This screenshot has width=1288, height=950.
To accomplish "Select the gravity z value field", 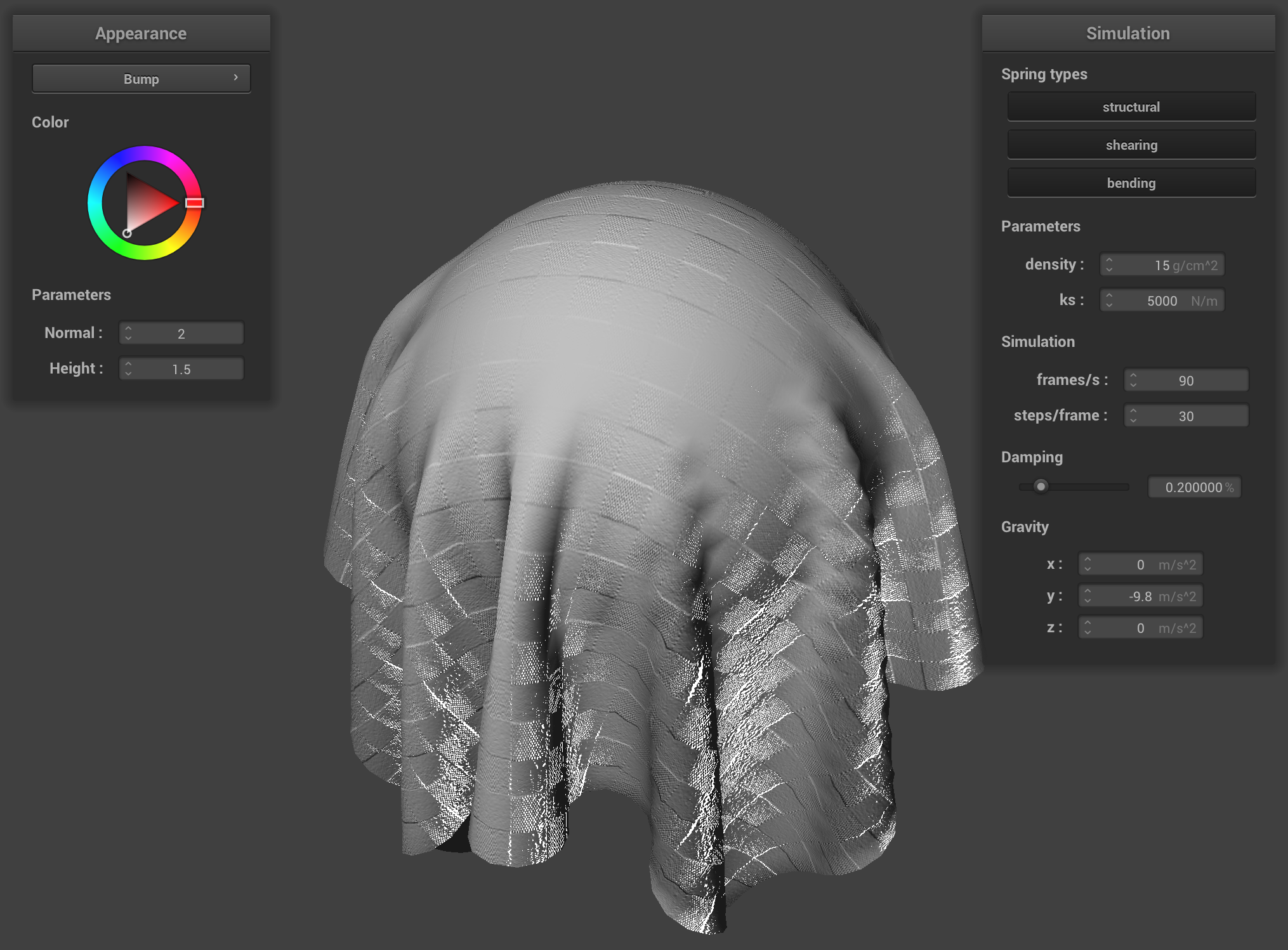I will click(x=1141, y=627).
